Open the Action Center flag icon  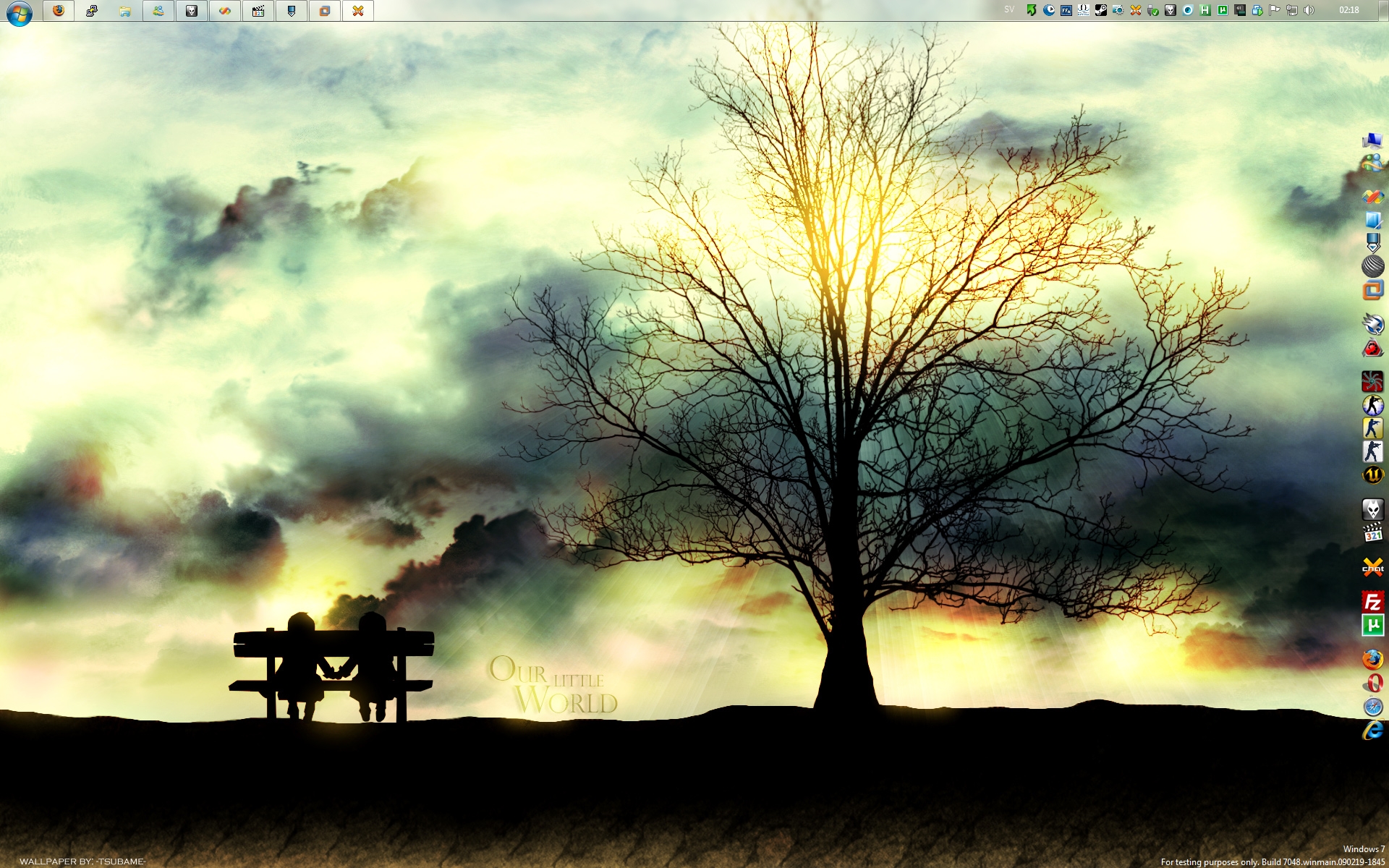(x=1275, y=10)
